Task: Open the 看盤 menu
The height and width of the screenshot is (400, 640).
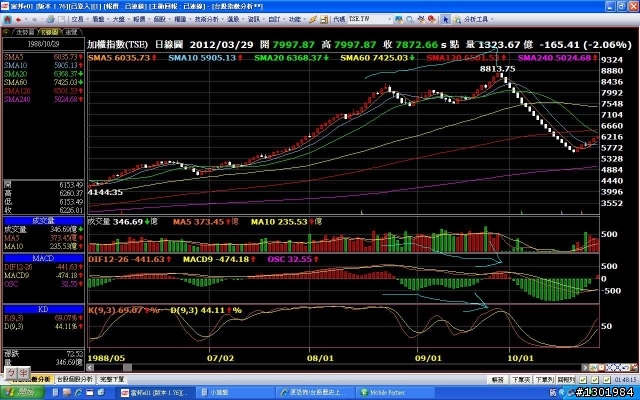Action: [98, 19]
